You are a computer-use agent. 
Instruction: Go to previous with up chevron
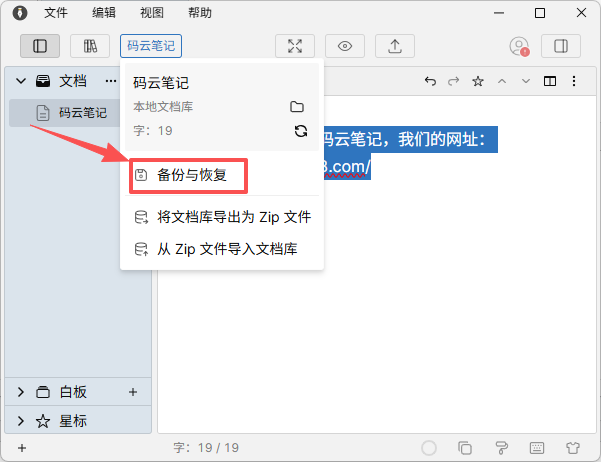coord(502,81)
